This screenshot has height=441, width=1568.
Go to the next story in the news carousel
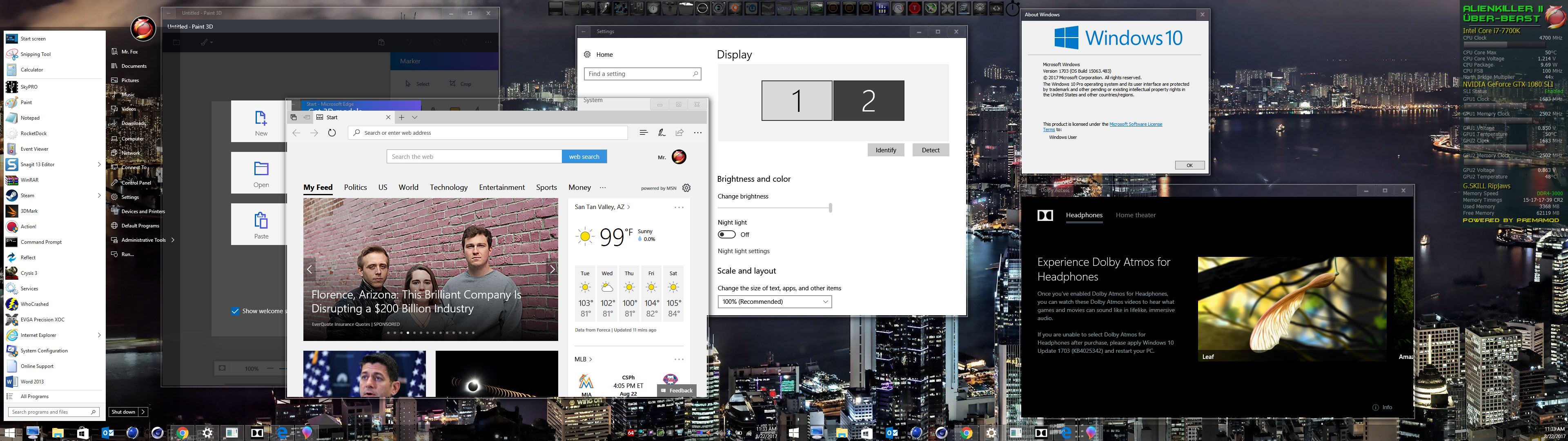coord(552,269)
